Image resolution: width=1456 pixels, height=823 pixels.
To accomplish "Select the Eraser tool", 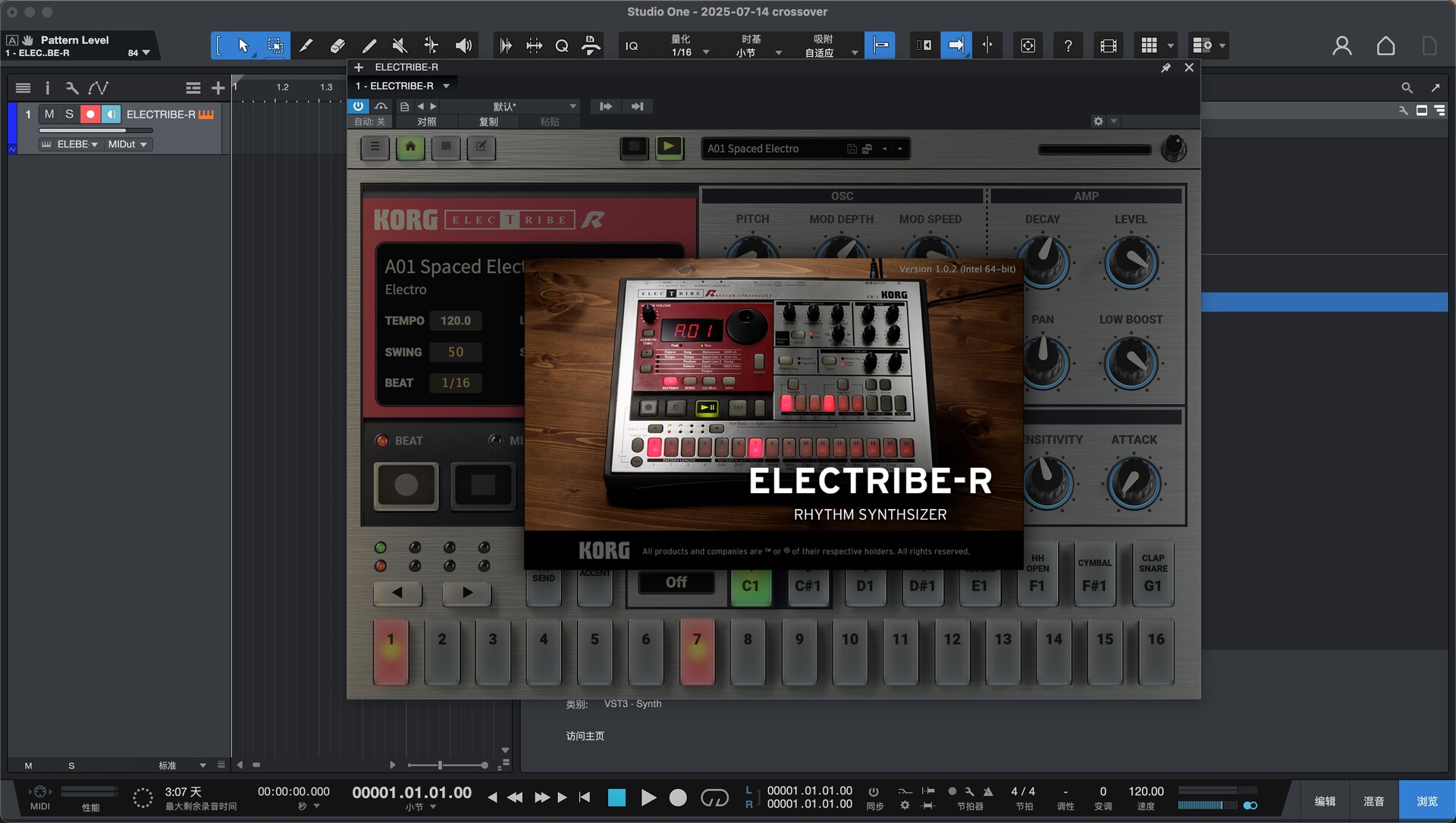I will coord(337,46).
